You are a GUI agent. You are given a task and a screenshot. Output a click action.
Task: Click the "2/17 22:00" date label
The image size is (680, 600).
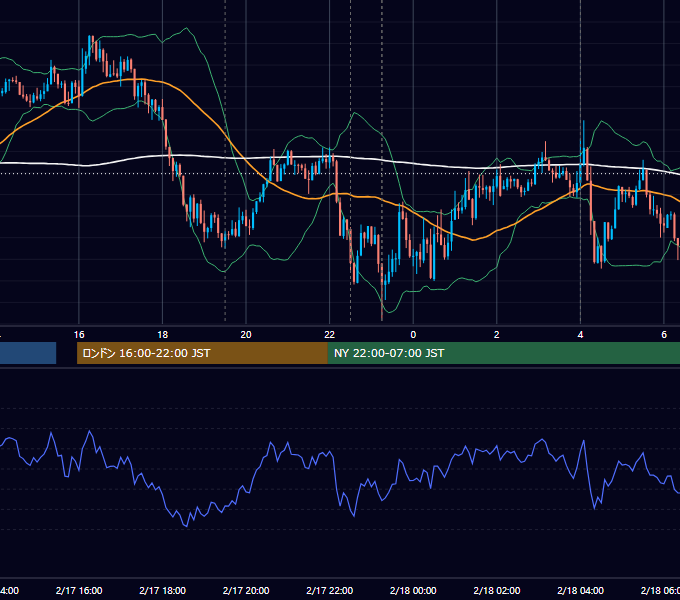330,590
